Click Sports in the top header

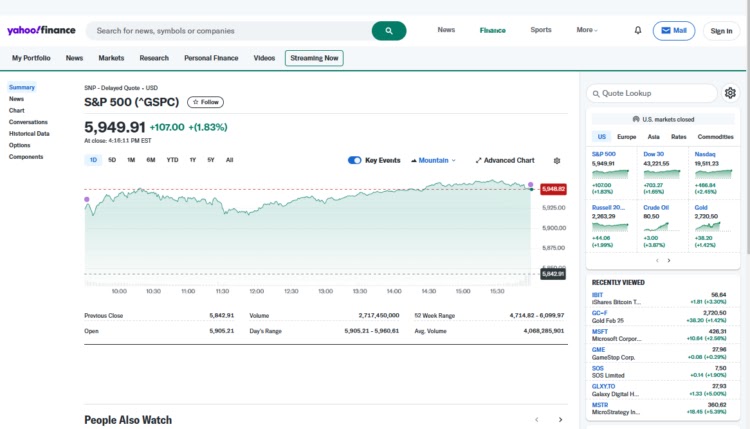pyautogui.click(x=540, y=30)
